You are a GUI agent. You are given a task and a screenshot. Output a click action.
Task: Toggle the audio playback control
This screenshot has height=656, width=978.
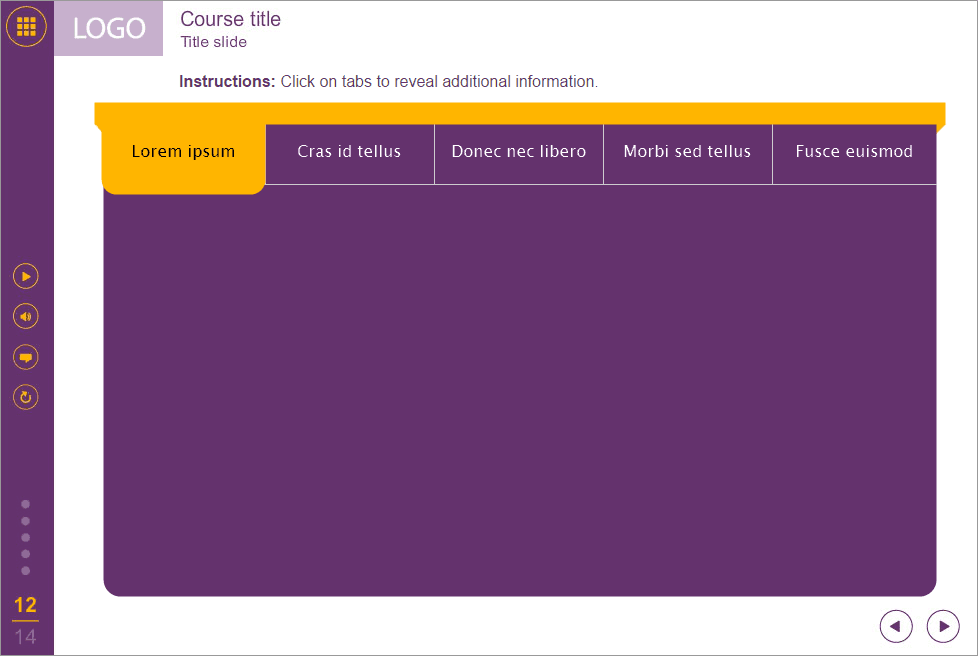(26, 316)
